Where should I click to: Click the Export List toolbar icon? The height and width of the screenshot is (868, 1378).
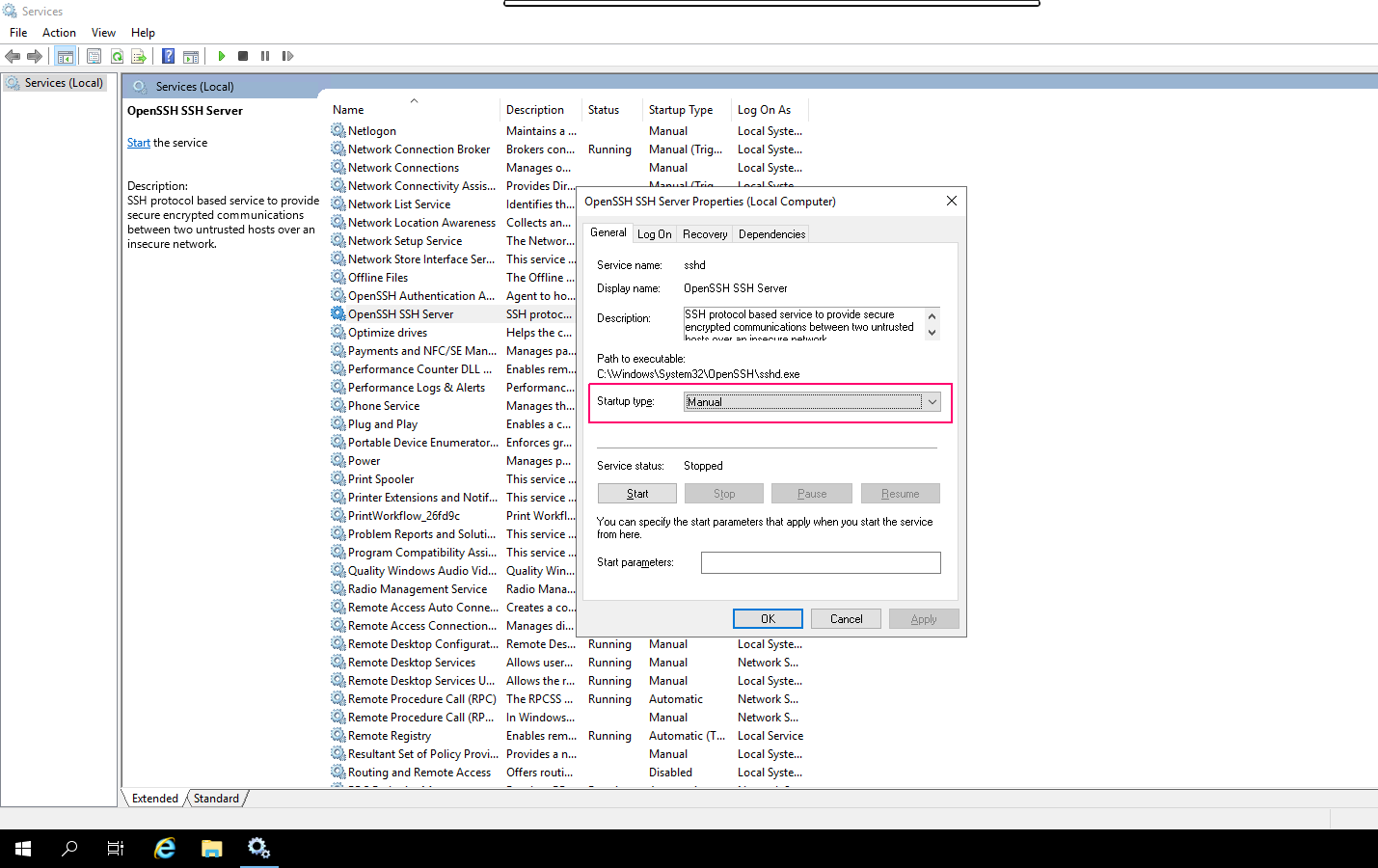139,56
